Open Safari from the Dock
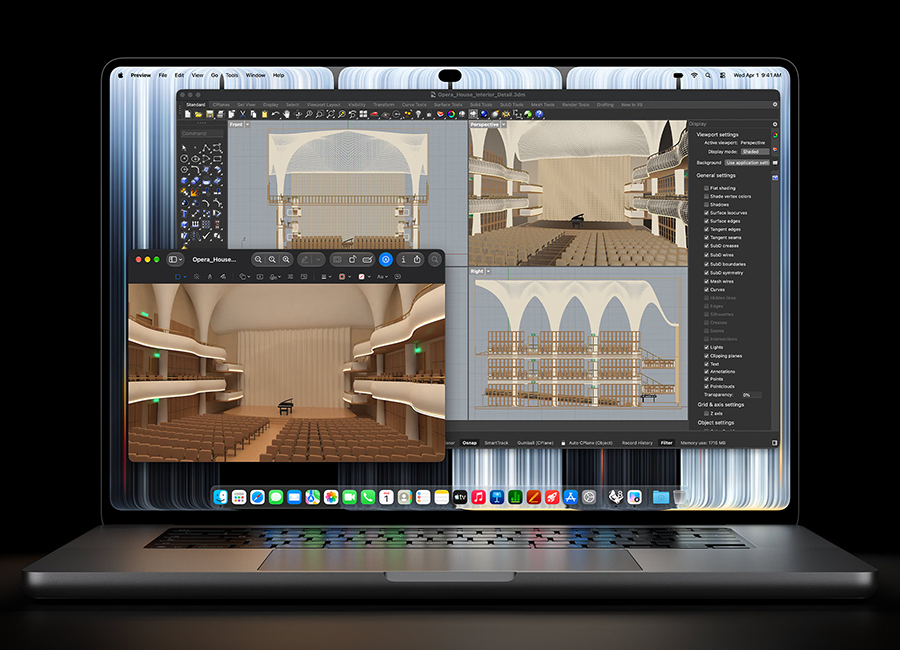 coord(257,497)
